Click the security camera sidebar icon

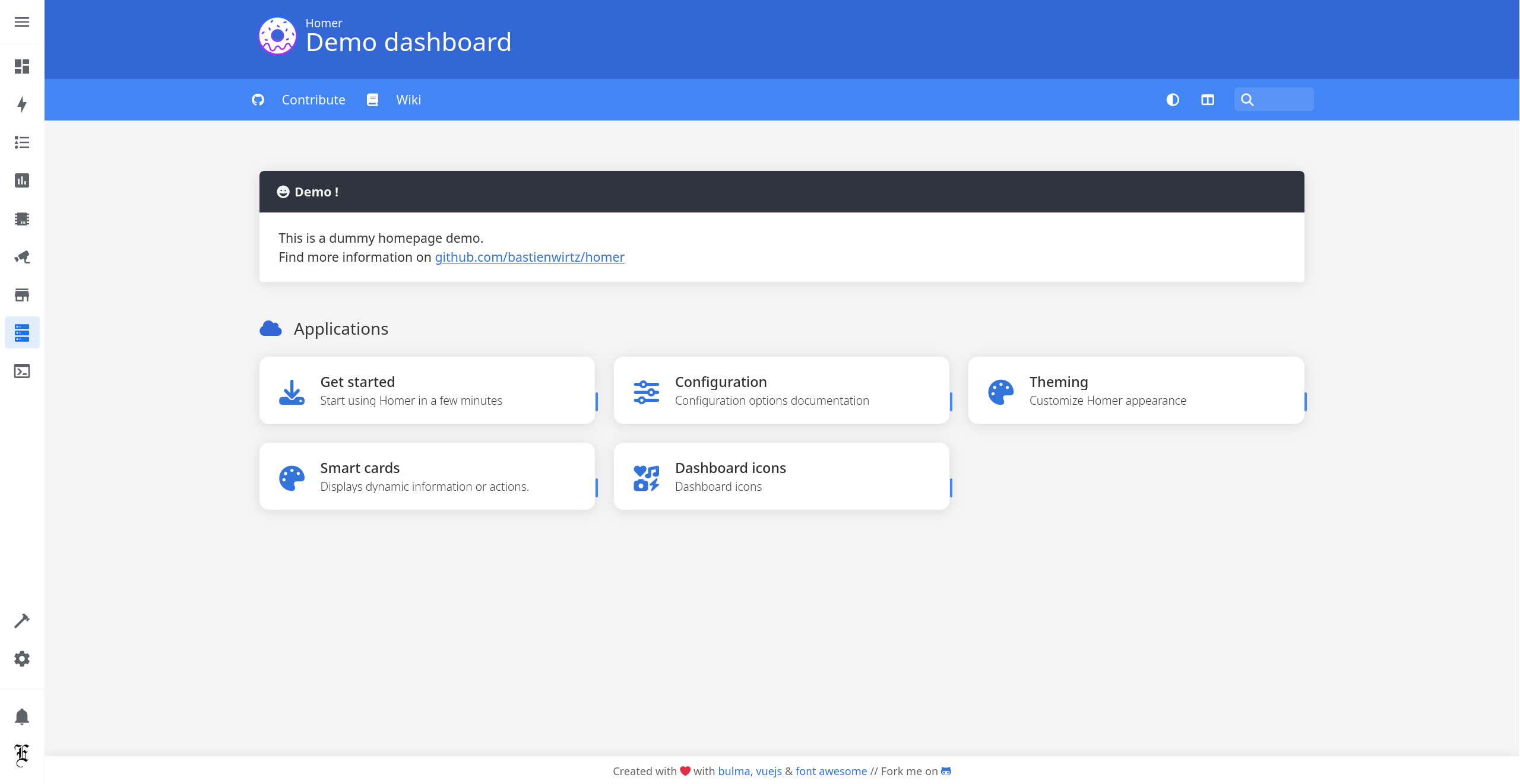(22, 257)
